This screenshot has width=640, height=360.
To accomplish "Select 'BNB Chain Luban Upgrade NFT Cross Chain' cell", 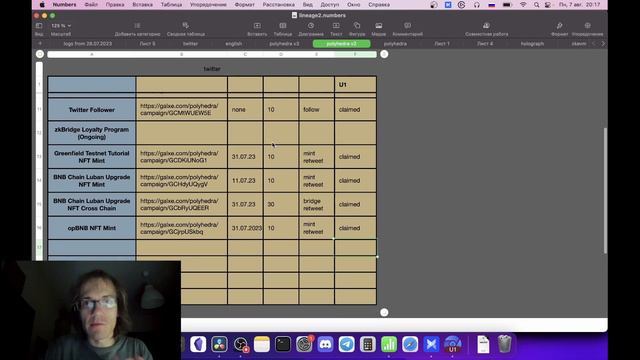I will pos(92,204).
